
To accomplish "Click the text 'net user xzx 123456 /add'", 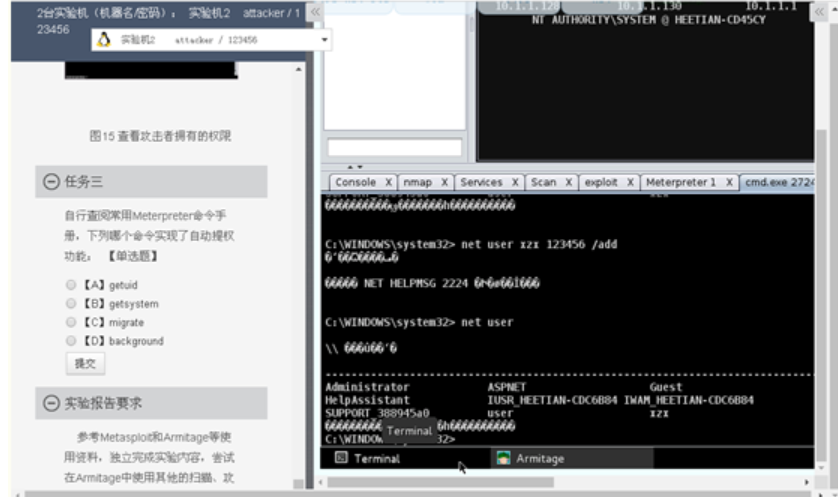I will (539, 244).
